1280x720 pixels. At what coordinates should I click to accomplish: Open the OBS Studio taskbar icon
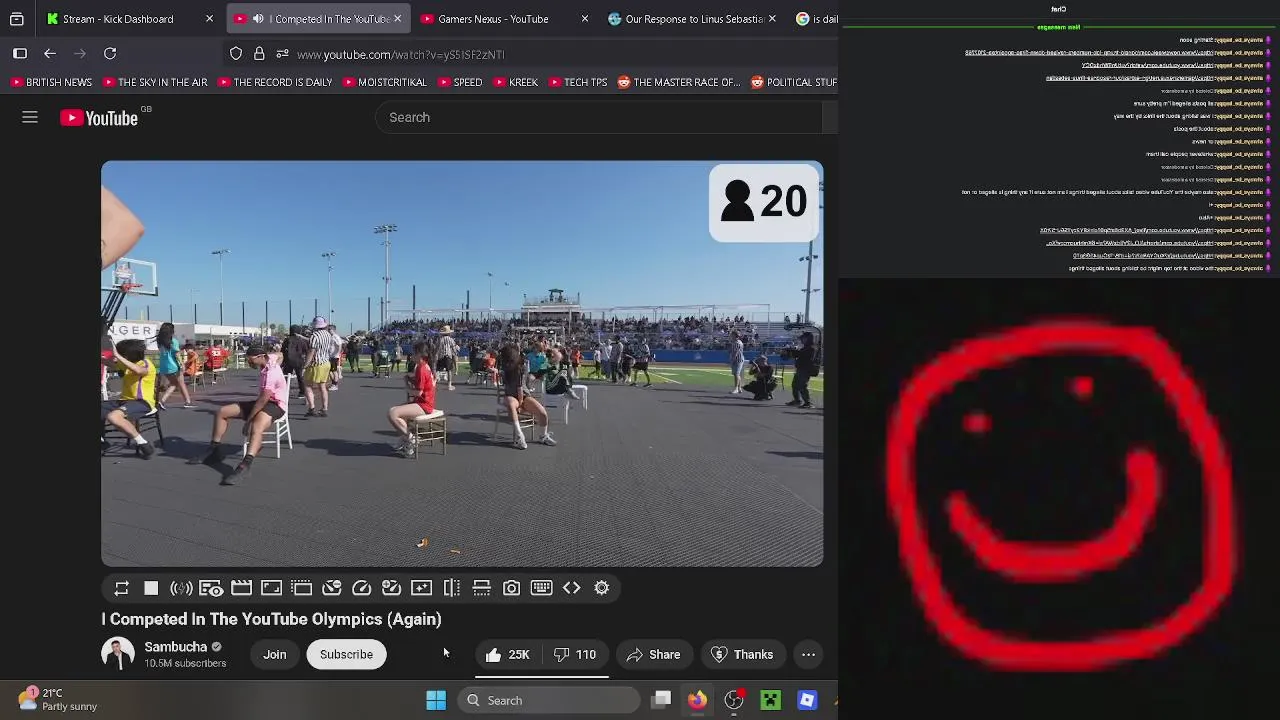tap(734, 700)
